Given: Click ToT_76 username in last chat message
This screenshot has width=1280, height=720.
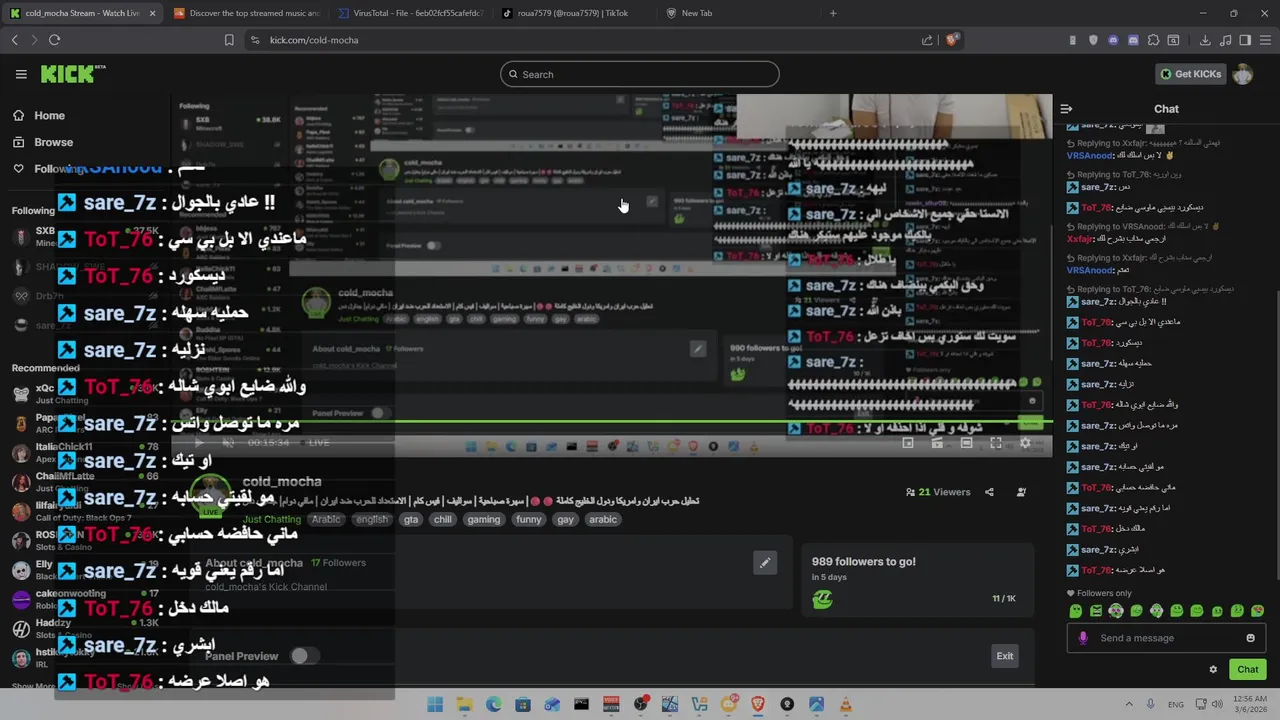Looking at the screenshot, I should tap(1097, 570).
